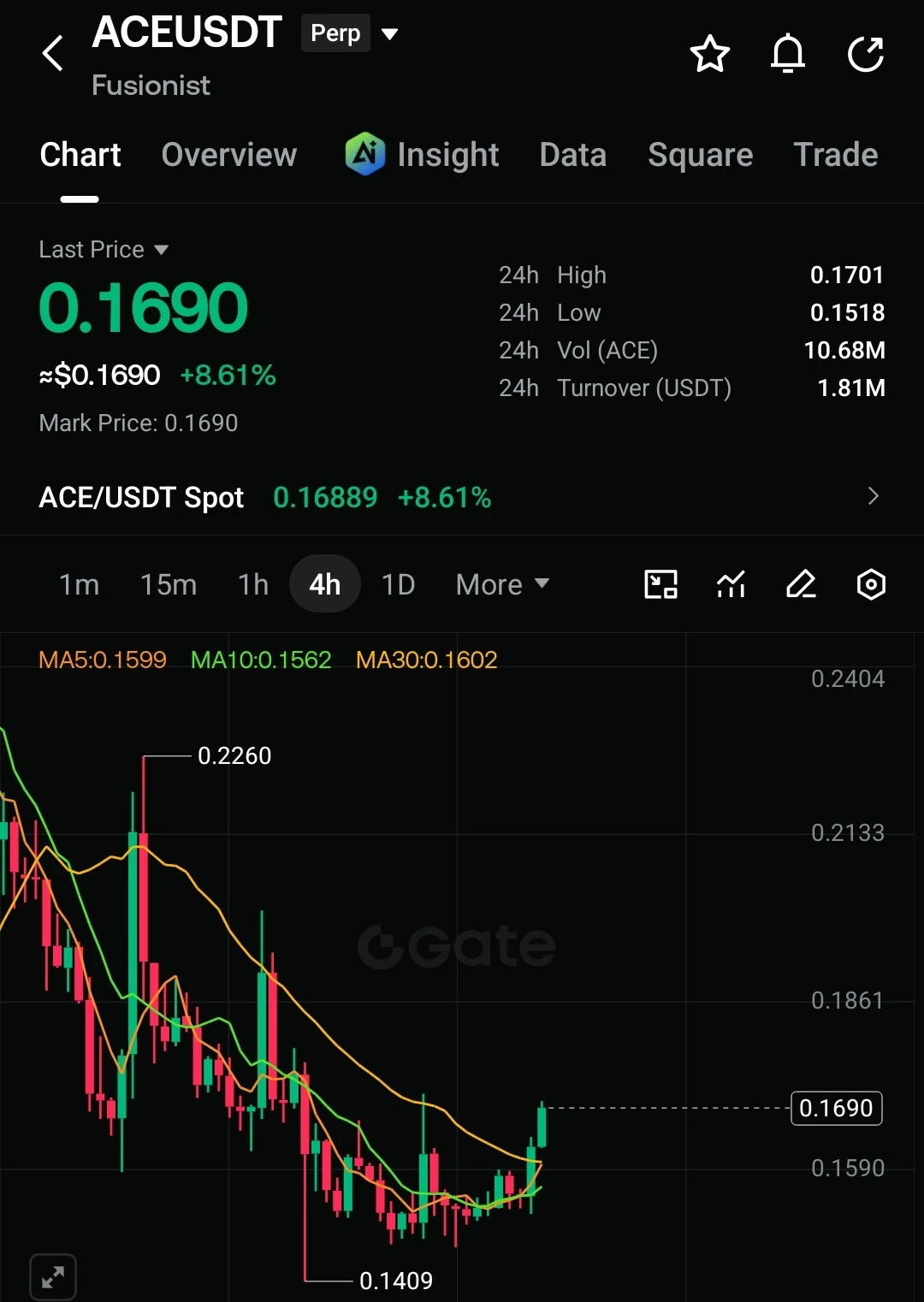Open ACE/USDT Spot chevron arrow
This screenshot has height=1302, width=924.
[x=873, y=496]
